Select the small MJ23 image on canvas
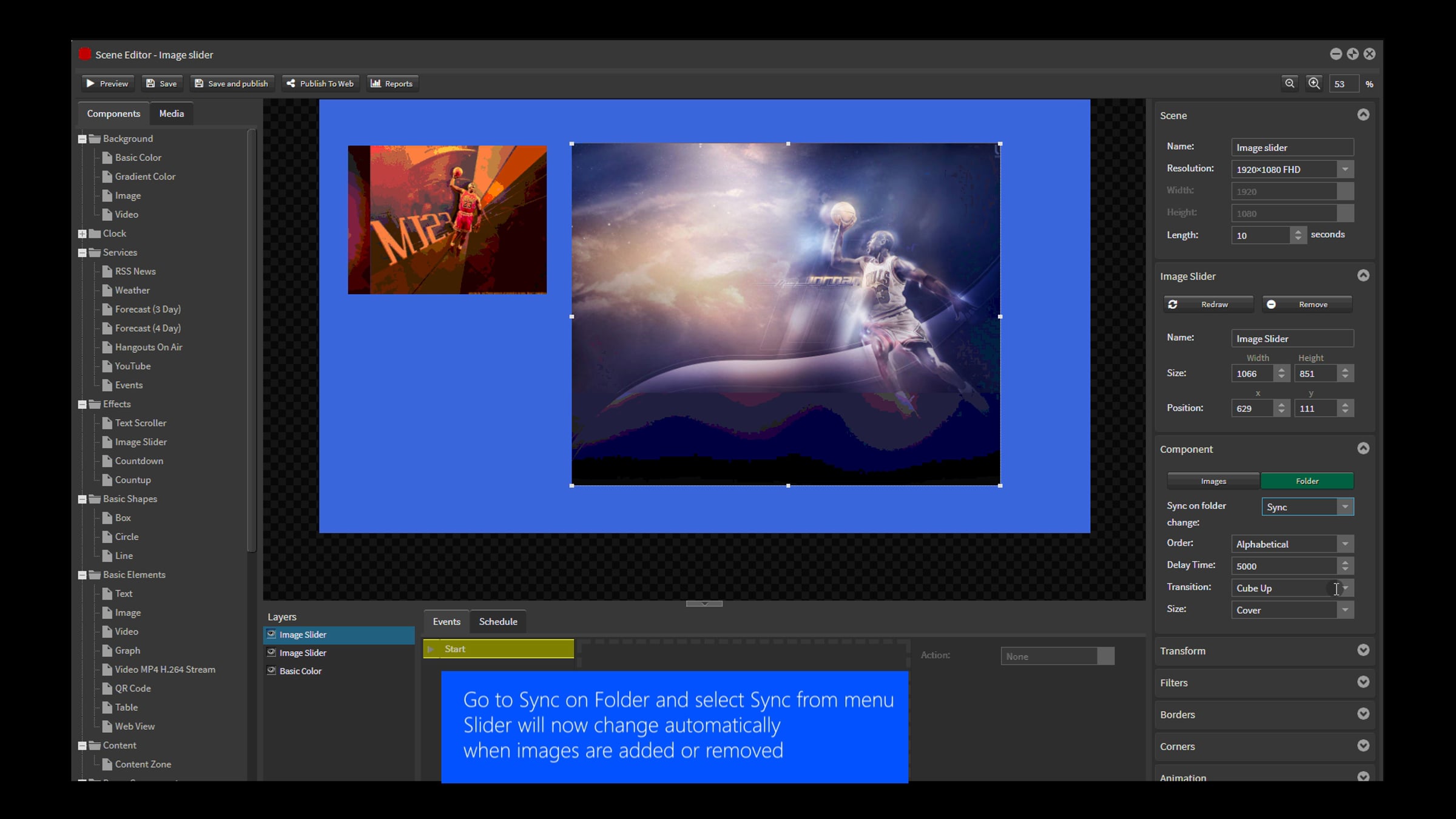1456x819 pixels. coord(447,220)
